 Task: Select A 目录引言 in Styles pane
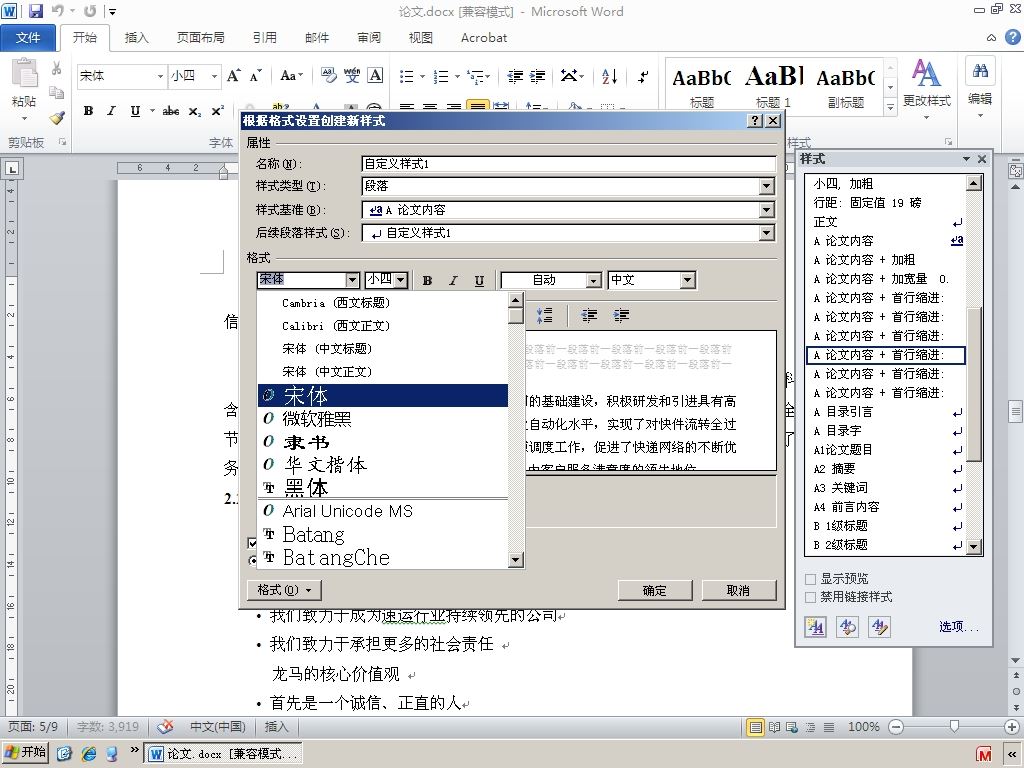click(887, 412)
